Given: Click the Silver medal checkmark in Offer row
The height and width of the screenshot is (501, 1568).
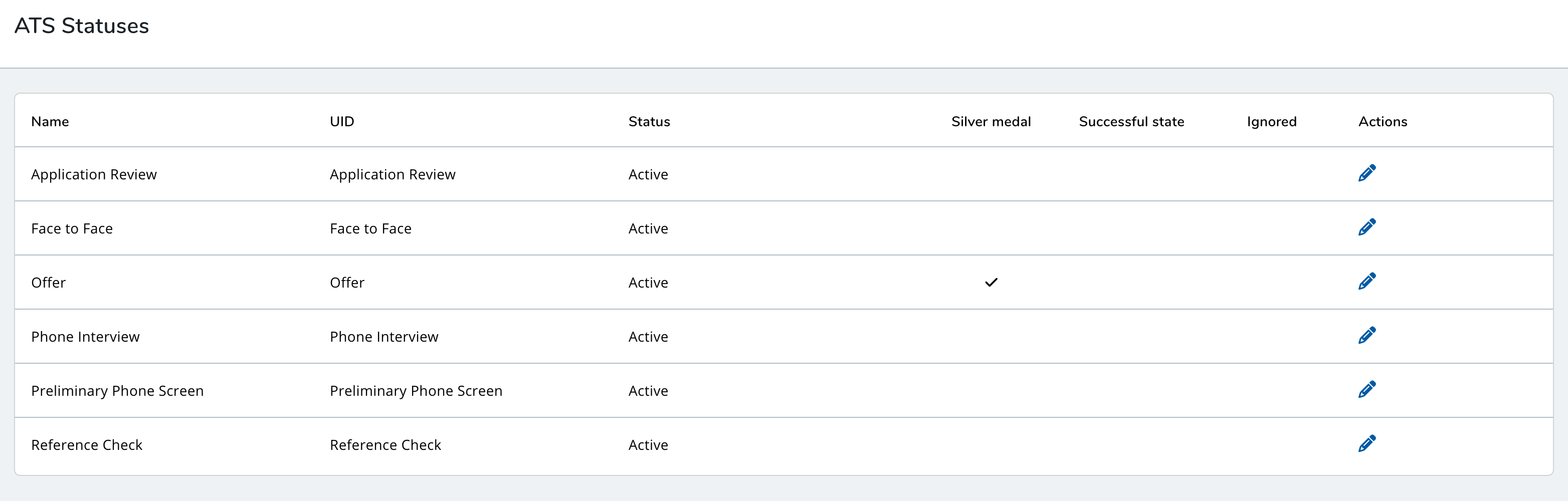Looking at the screenshot, I should click(991, 283).
